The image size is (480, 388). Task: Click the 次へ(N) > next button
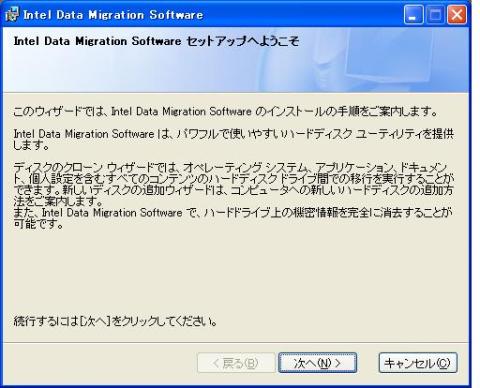(317, 363)
